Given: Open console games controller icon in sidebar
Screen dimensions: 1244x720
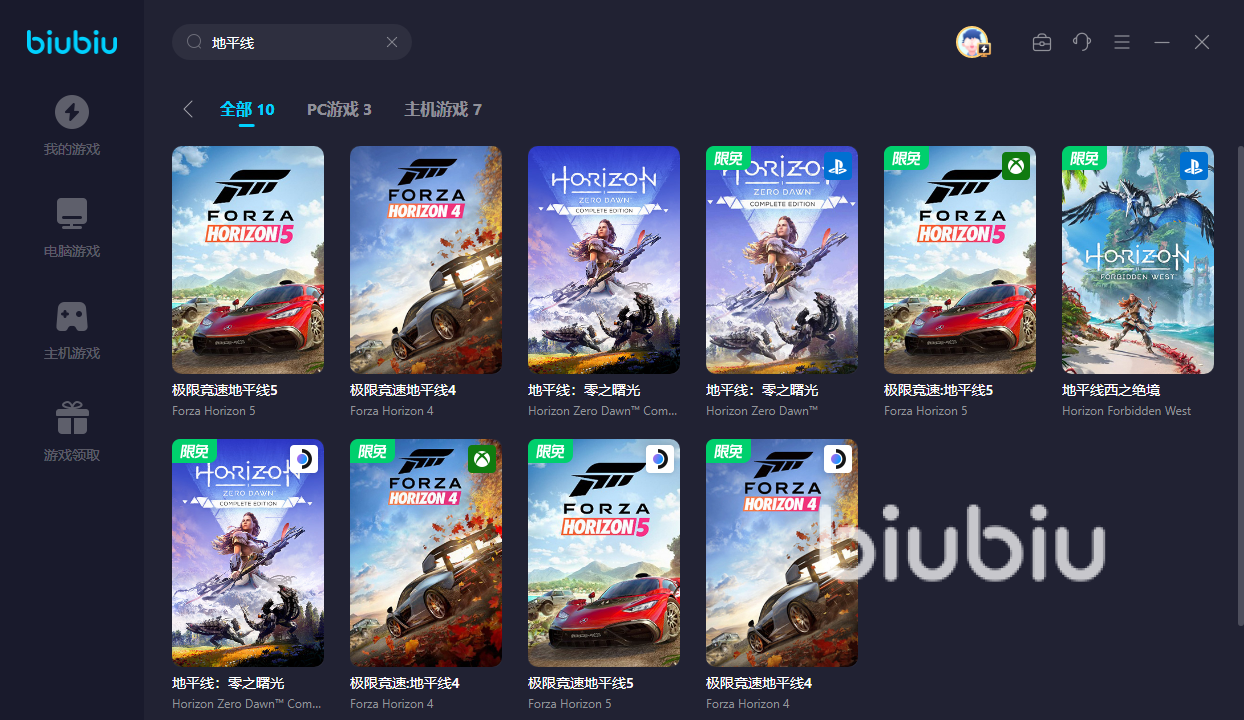Looking at the screenshot, I should pos(71,316).
